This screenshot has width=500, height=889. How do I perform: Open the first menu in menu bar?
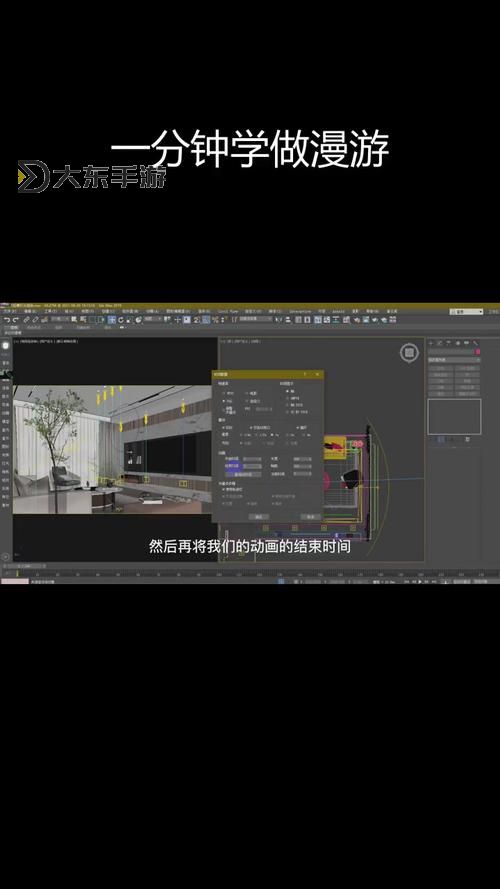click(8, 311)
